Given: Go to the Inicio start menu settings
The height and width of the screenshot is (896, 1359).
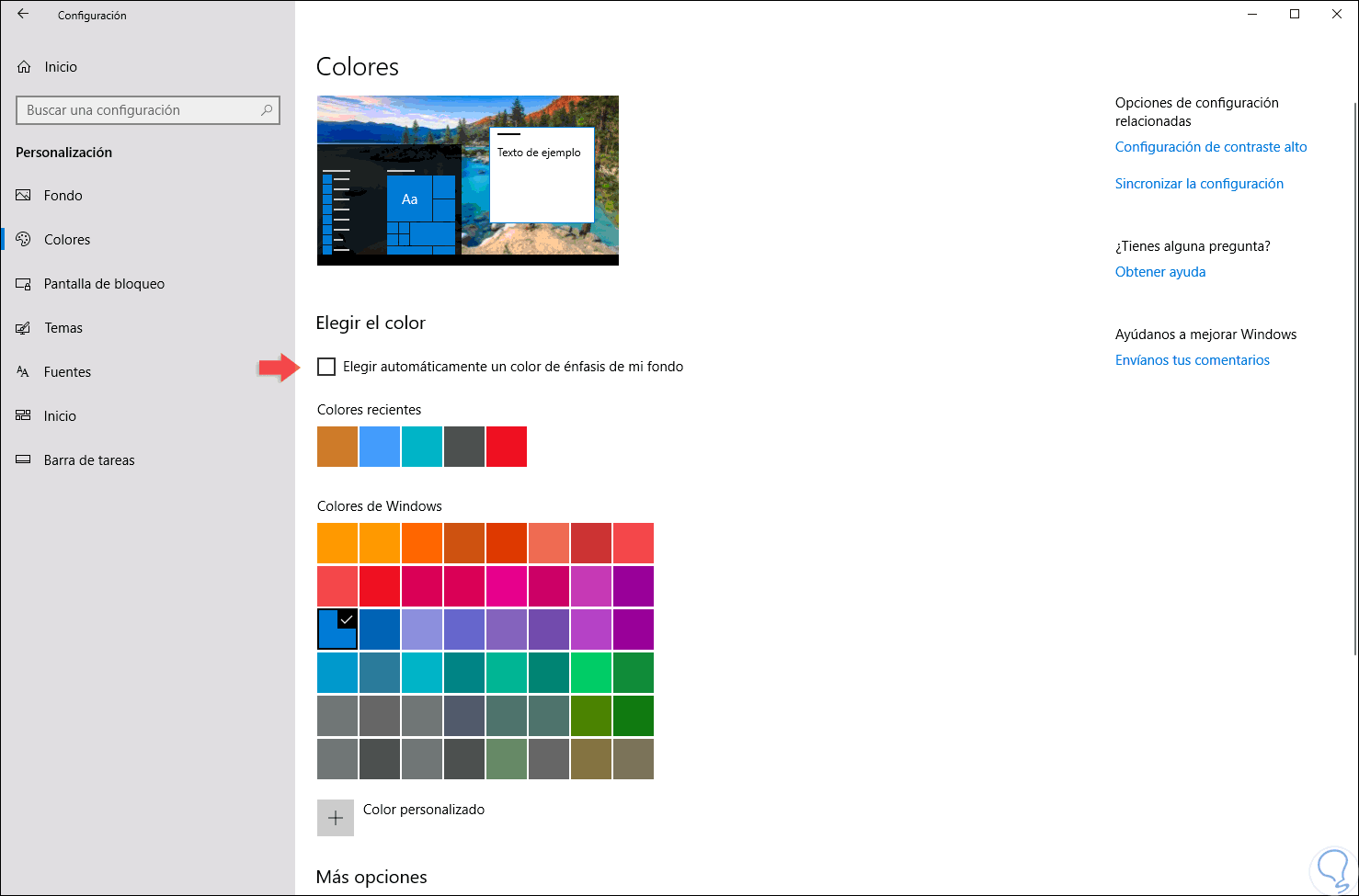Looking at the screenshot, I should [60, 416].
